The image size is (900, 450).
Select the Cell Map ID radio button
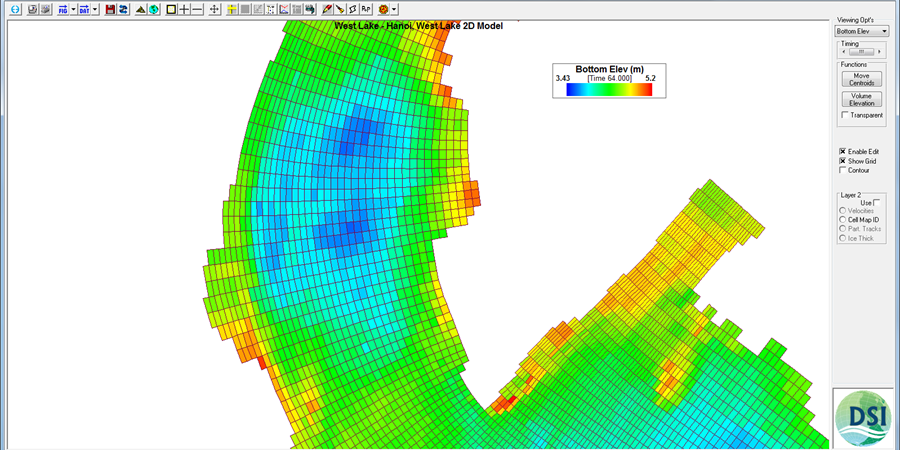click(843, 220)
